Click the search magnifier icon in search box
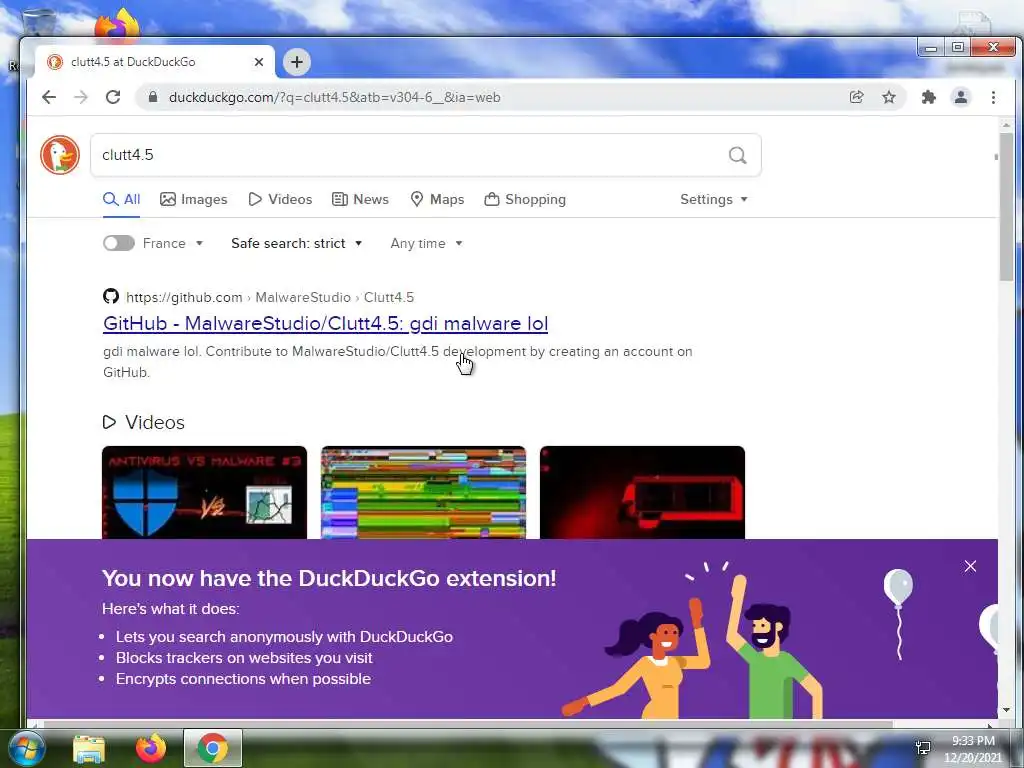The height and width of the screenshot is (768, 1024). 737,155
